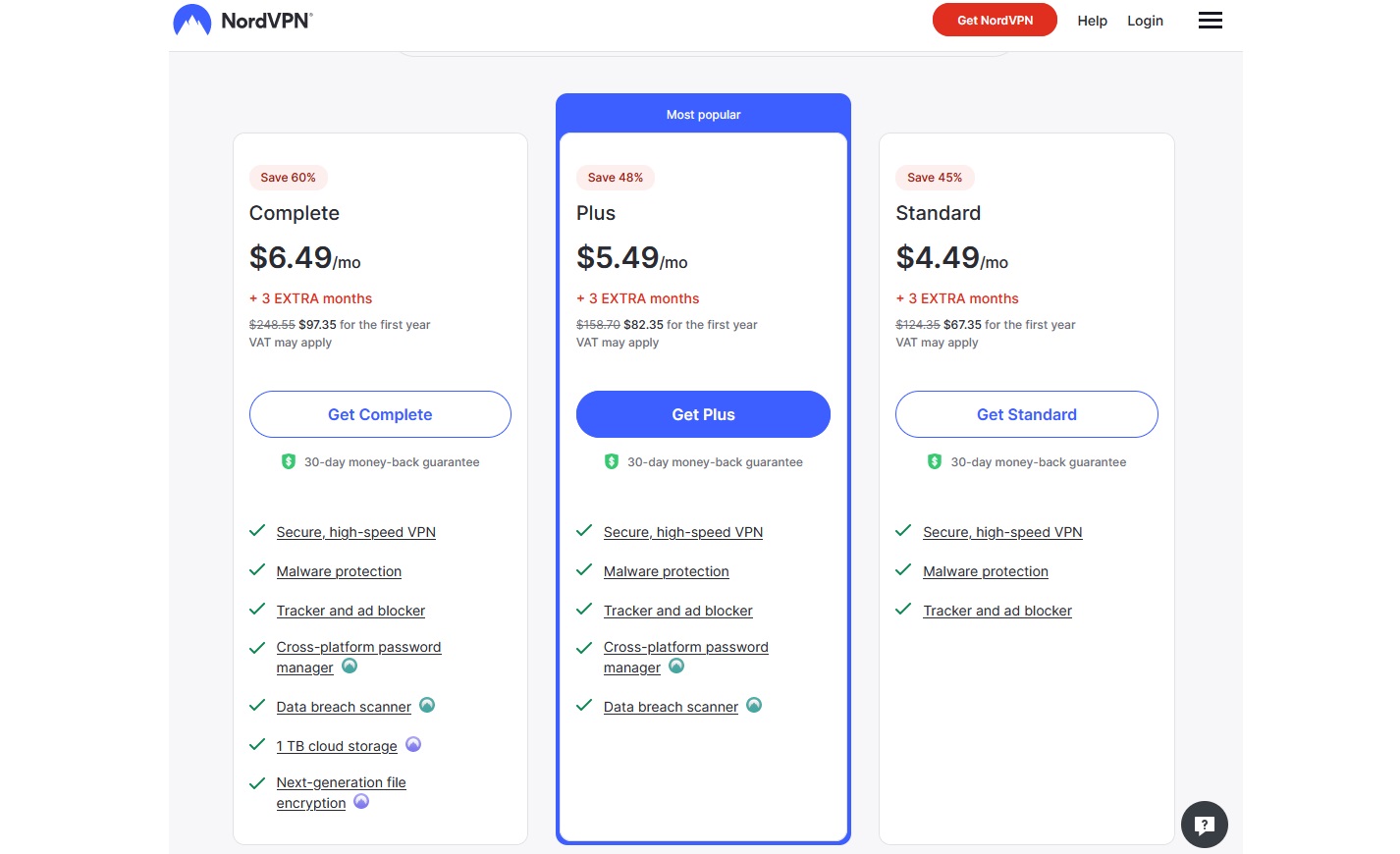Click the $82.35 for the first year text

pyautogui.click(x=690, y=325)
